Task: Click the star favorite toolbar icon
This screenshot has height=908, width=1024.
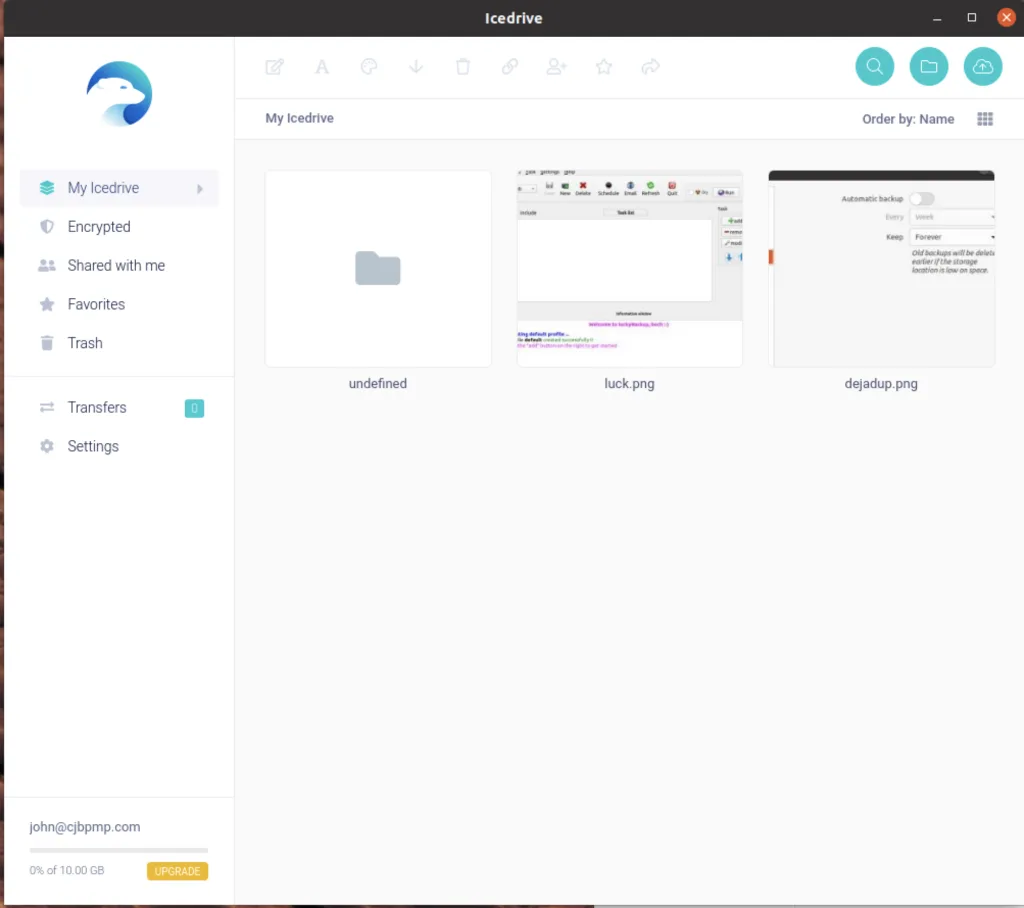Action: [x=604, y=67]
